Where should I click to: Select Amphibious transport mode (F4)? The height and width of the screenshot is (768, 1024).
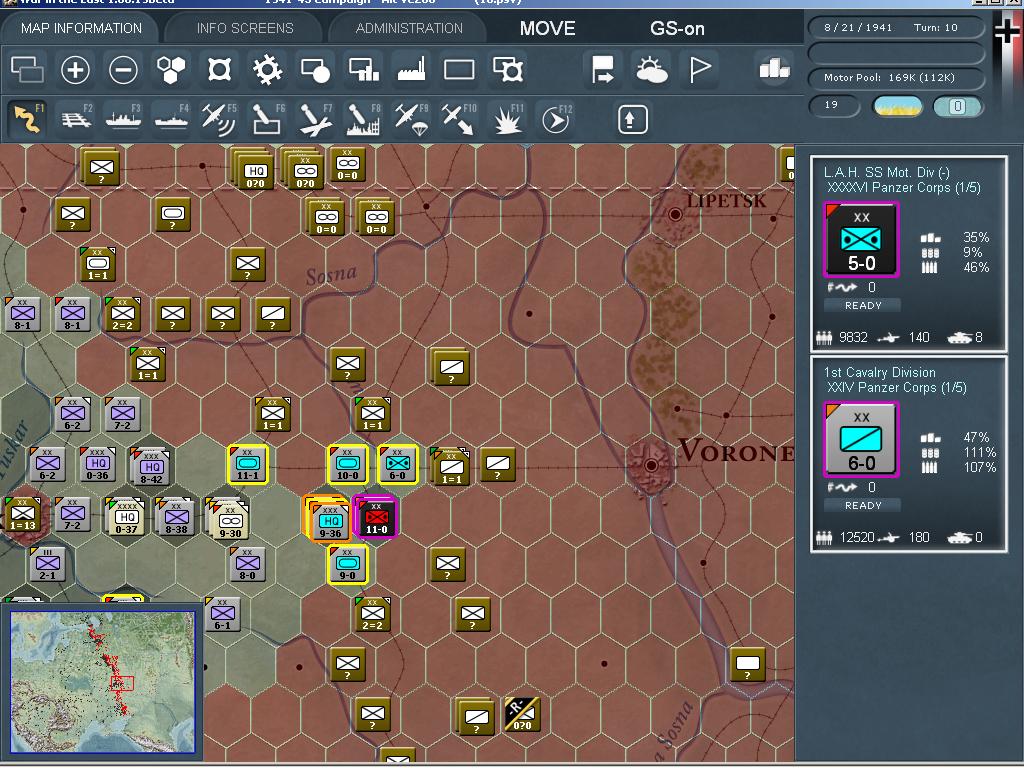171,119
